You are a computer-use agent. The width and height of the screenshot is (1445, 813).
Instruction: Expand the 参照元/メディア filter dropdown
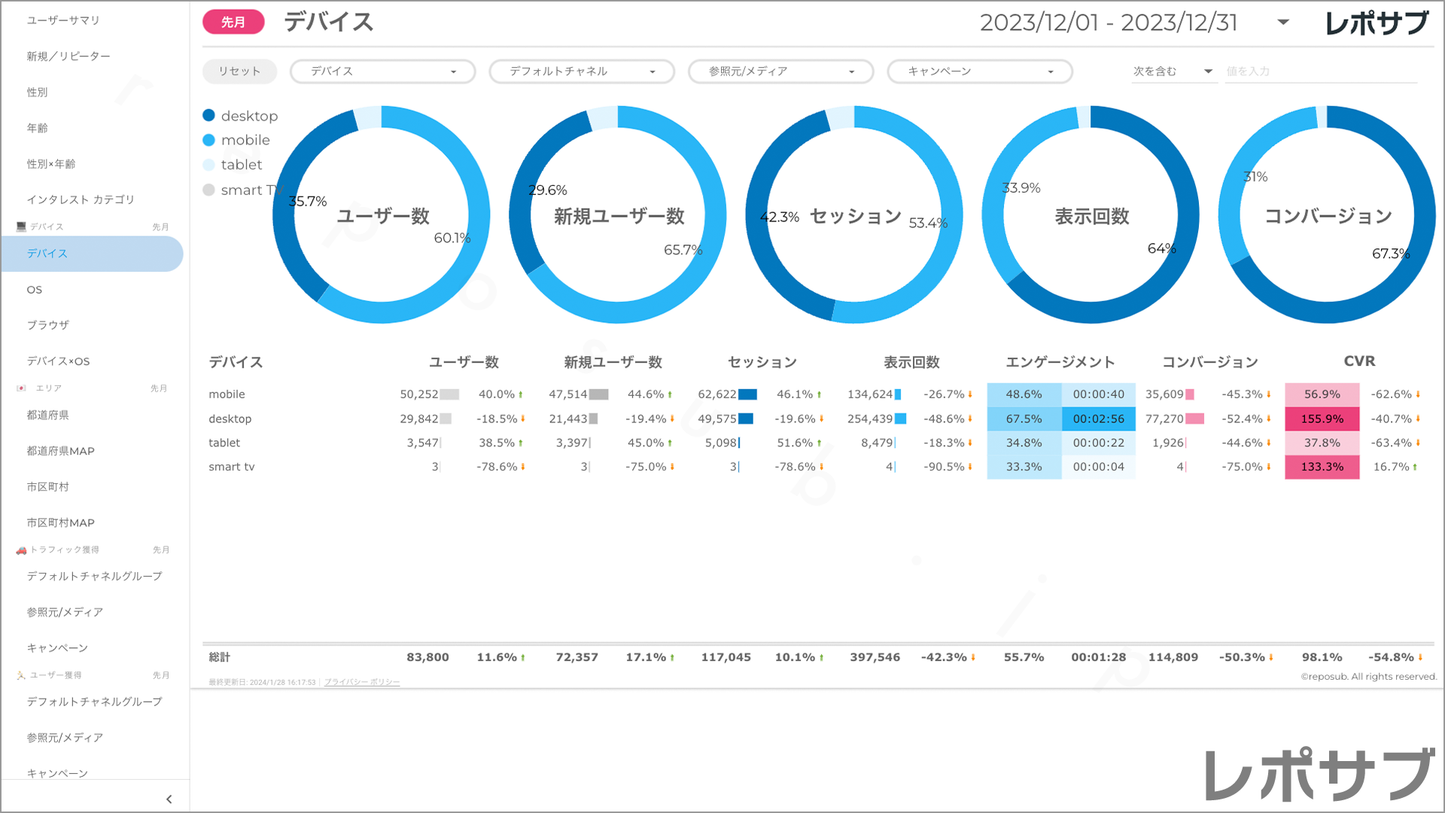(x=780, y=72)
